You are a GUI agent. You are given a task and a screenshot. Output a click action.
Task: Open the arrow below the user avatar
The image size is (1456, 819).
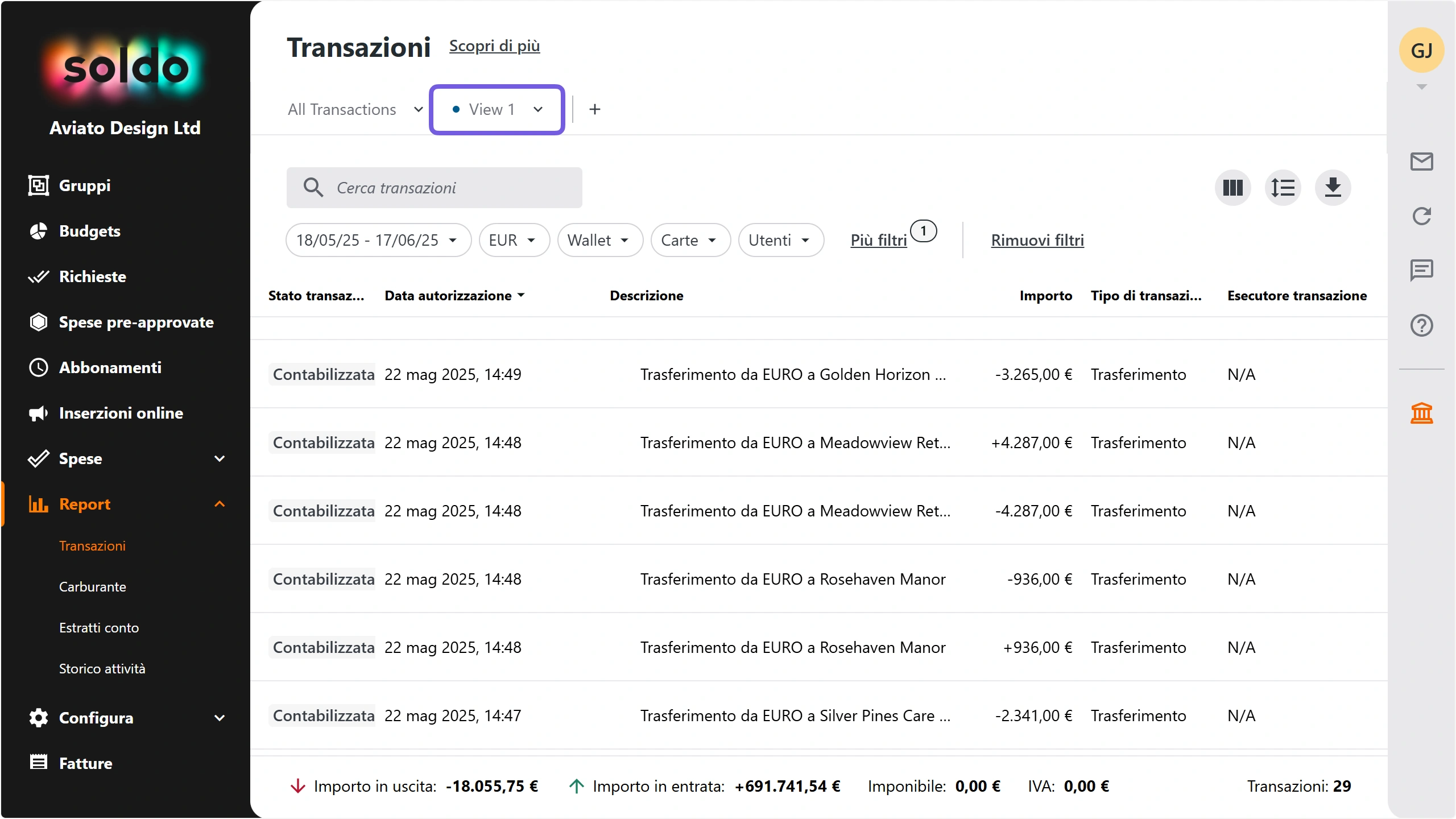1421,87
